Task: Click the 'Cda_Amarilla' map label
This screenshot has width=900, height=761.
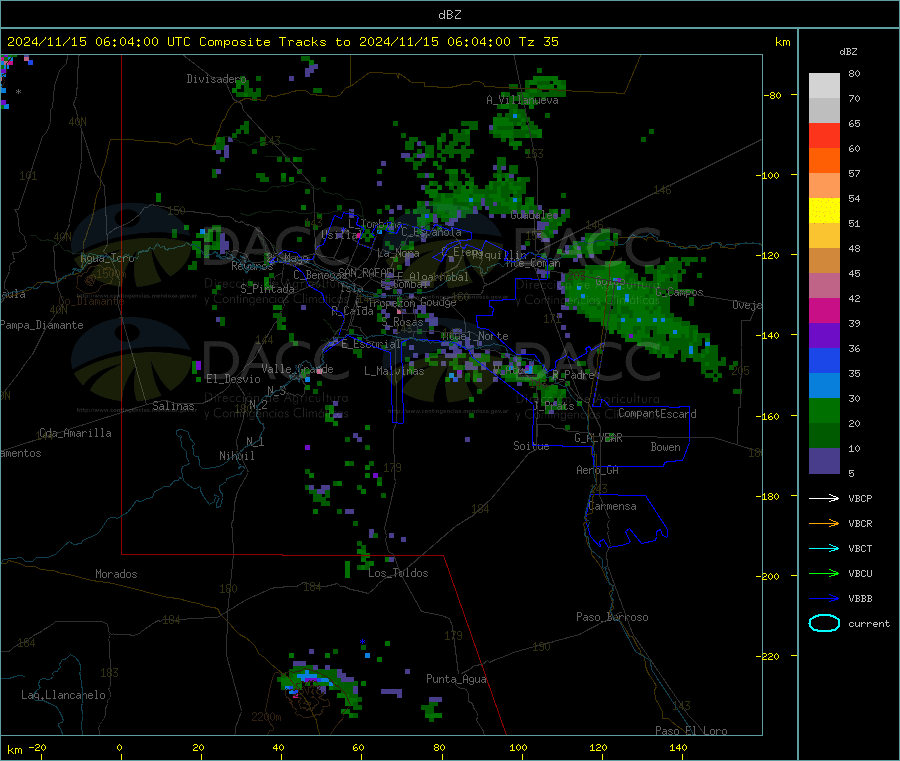Action: click(75, 433)
